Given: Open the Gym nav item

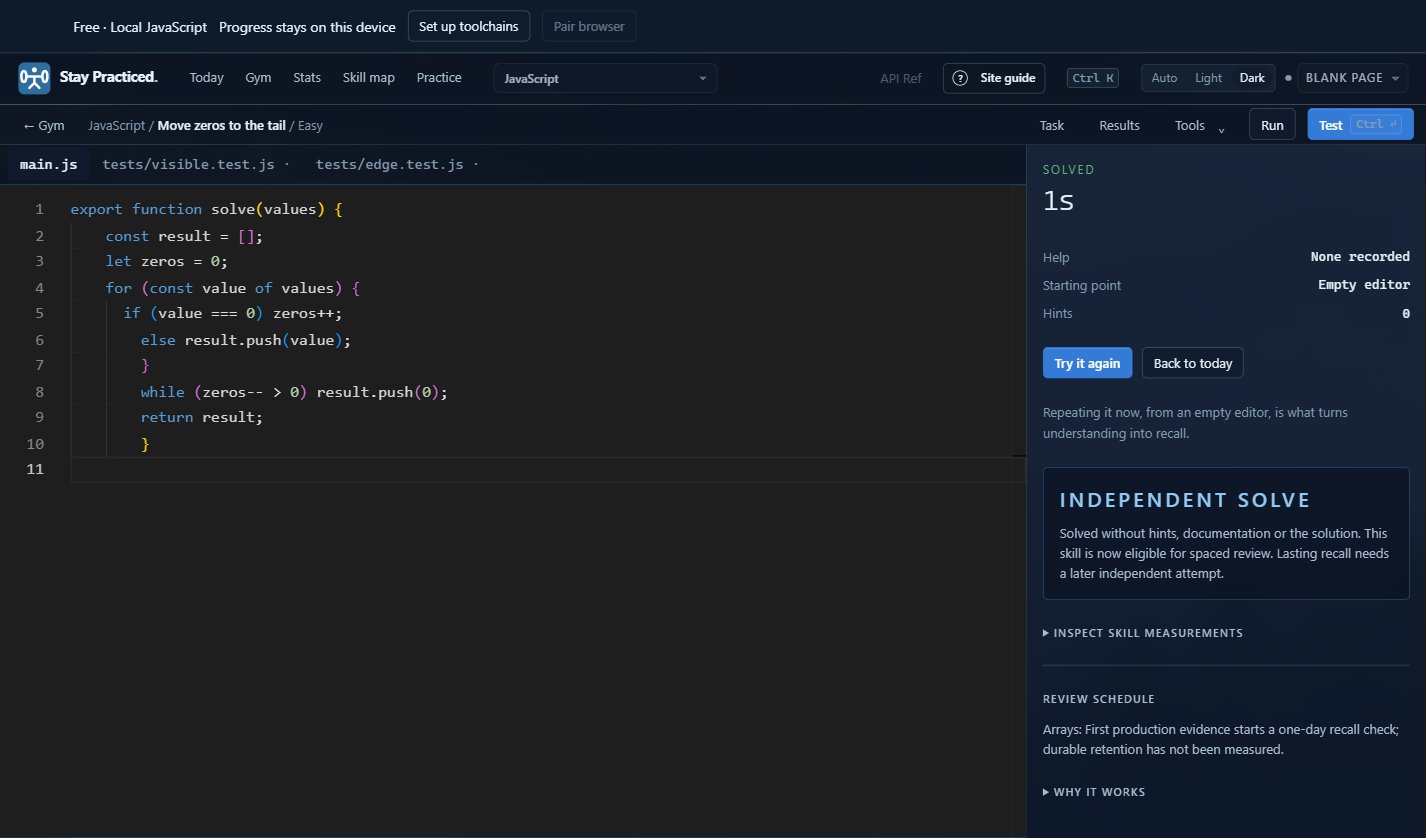Looking at the screenshot, I should [258, 78].
